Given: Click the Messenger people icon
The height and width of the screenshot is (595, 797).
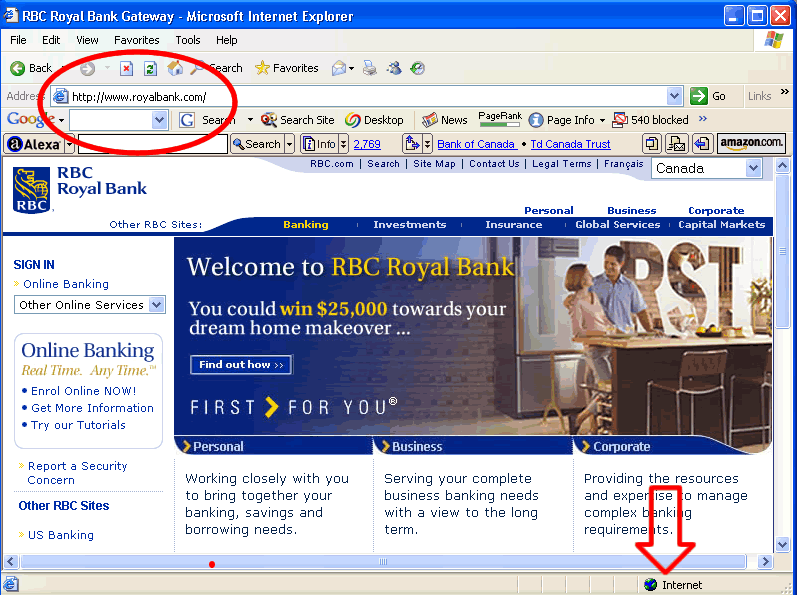Looking at the screenshot, I should point(393,68).
